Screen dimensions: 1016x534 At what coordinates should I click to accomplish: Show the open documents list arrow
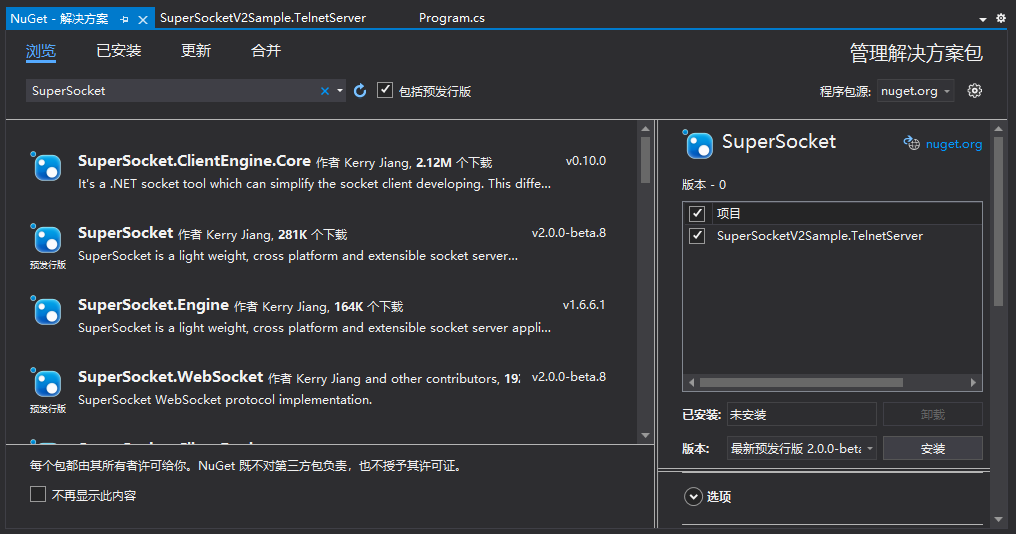click(x=983, y=19)
